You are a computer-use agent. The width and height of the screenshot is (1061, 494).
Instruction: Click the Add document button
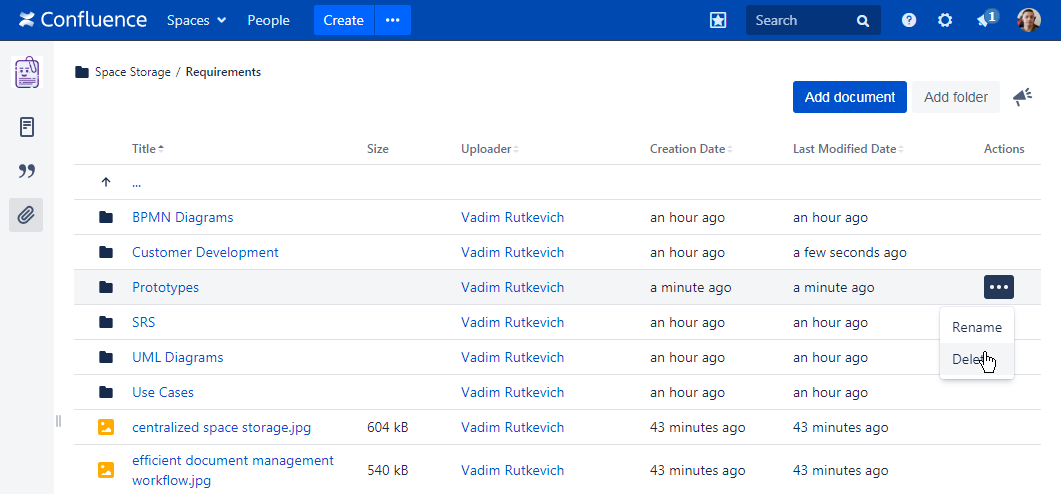point(849,97)
